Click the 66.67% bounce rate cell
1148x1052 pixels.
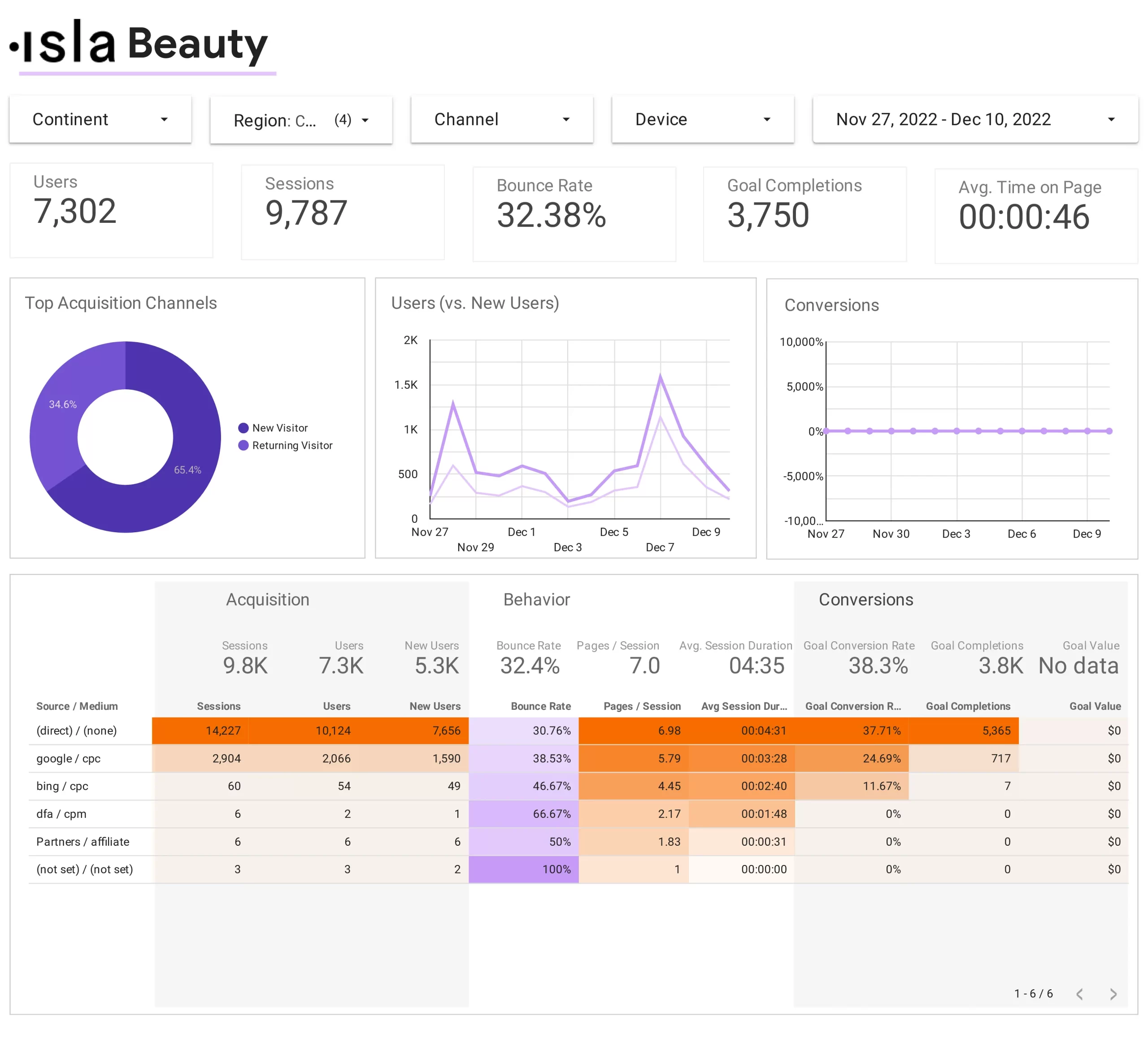523,813
